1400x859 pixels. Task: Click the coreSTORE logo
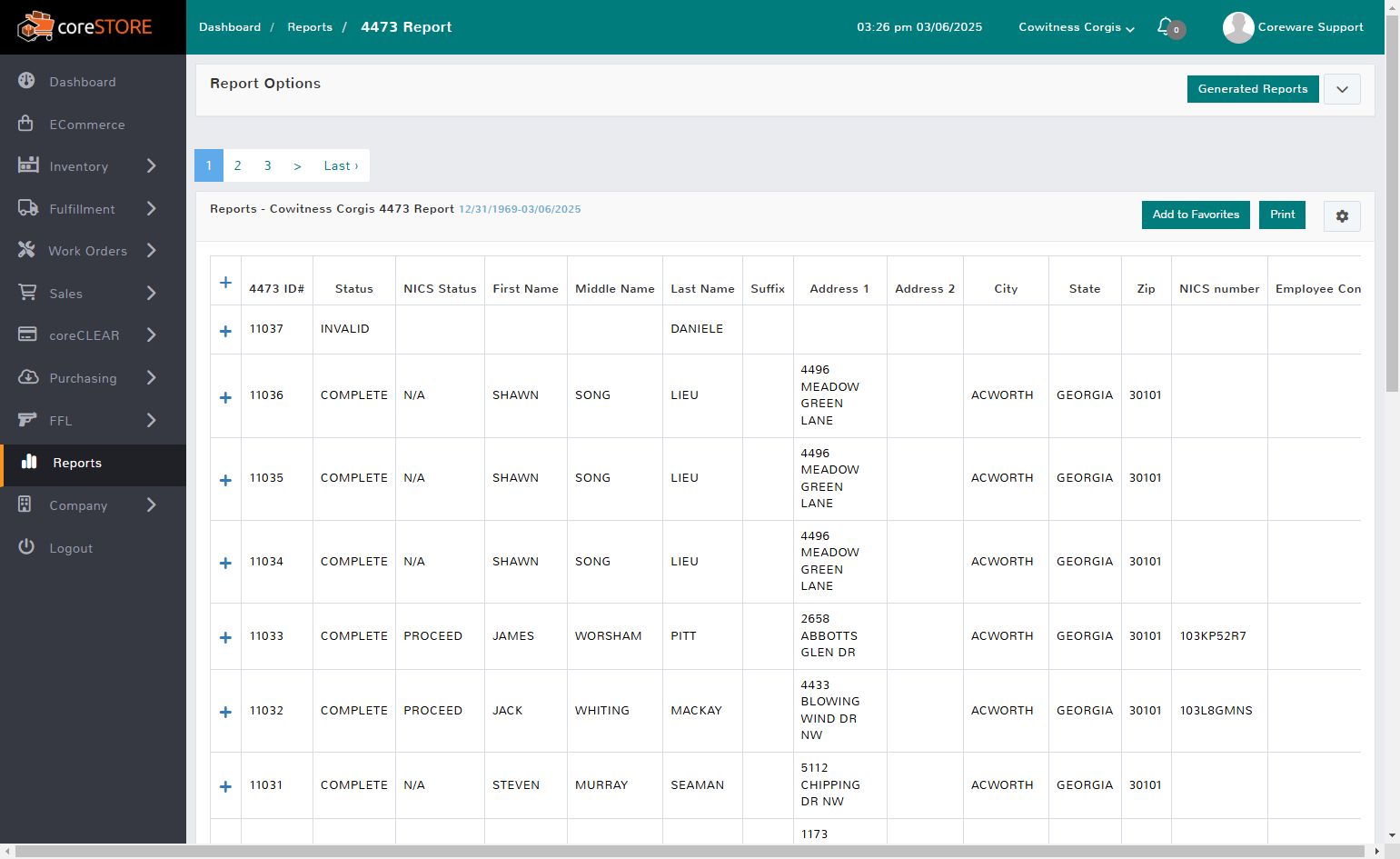pos(84,27)
